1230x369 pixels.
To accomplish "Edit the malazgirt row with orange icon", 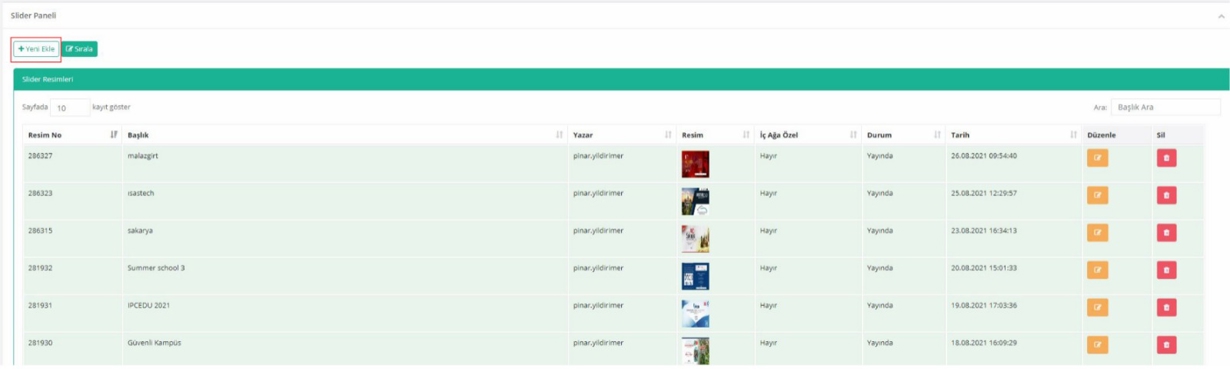I will tap(1097, 158).
